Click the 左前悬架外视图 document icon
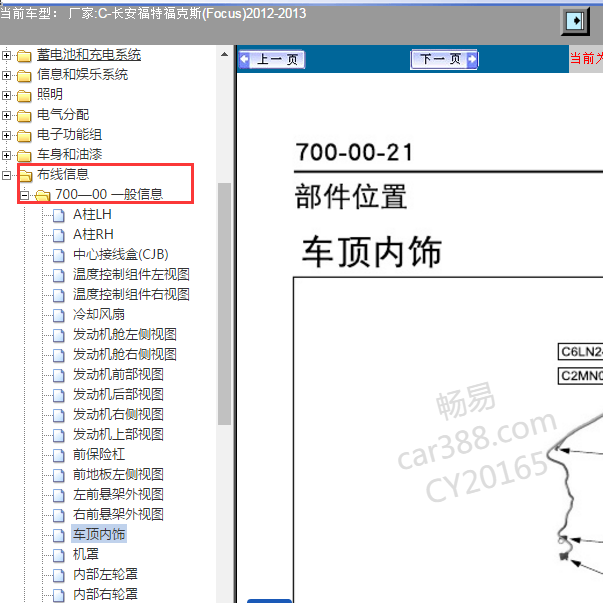 pos(58,495)
